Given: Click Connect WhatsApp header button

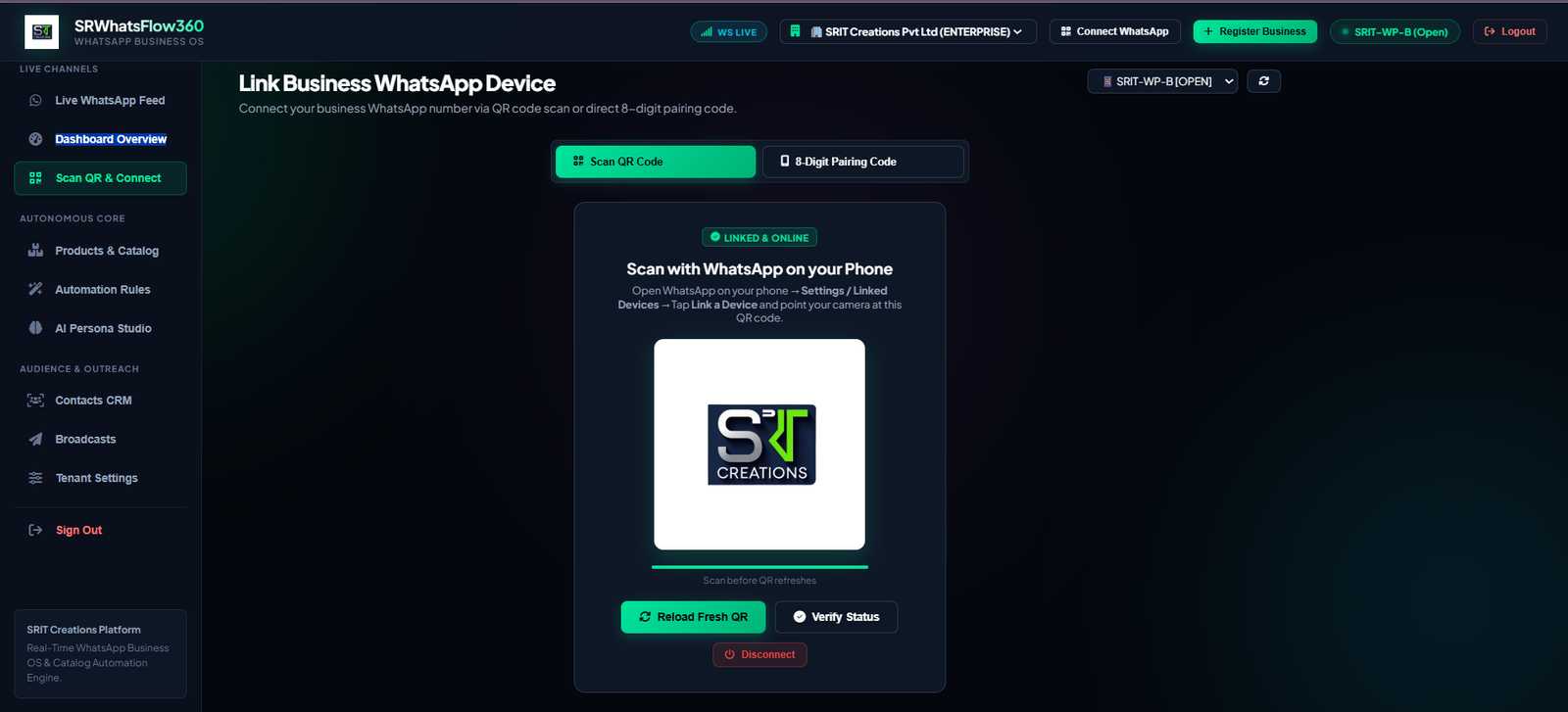Looking at the screenshot, I should 1115,31.
